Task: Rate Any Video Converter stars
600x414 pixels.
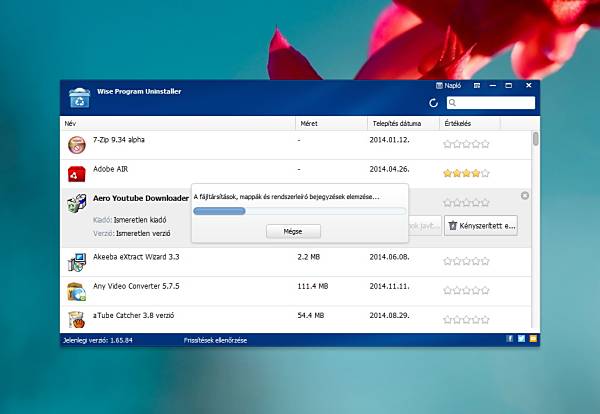Action: pos(466,290)
